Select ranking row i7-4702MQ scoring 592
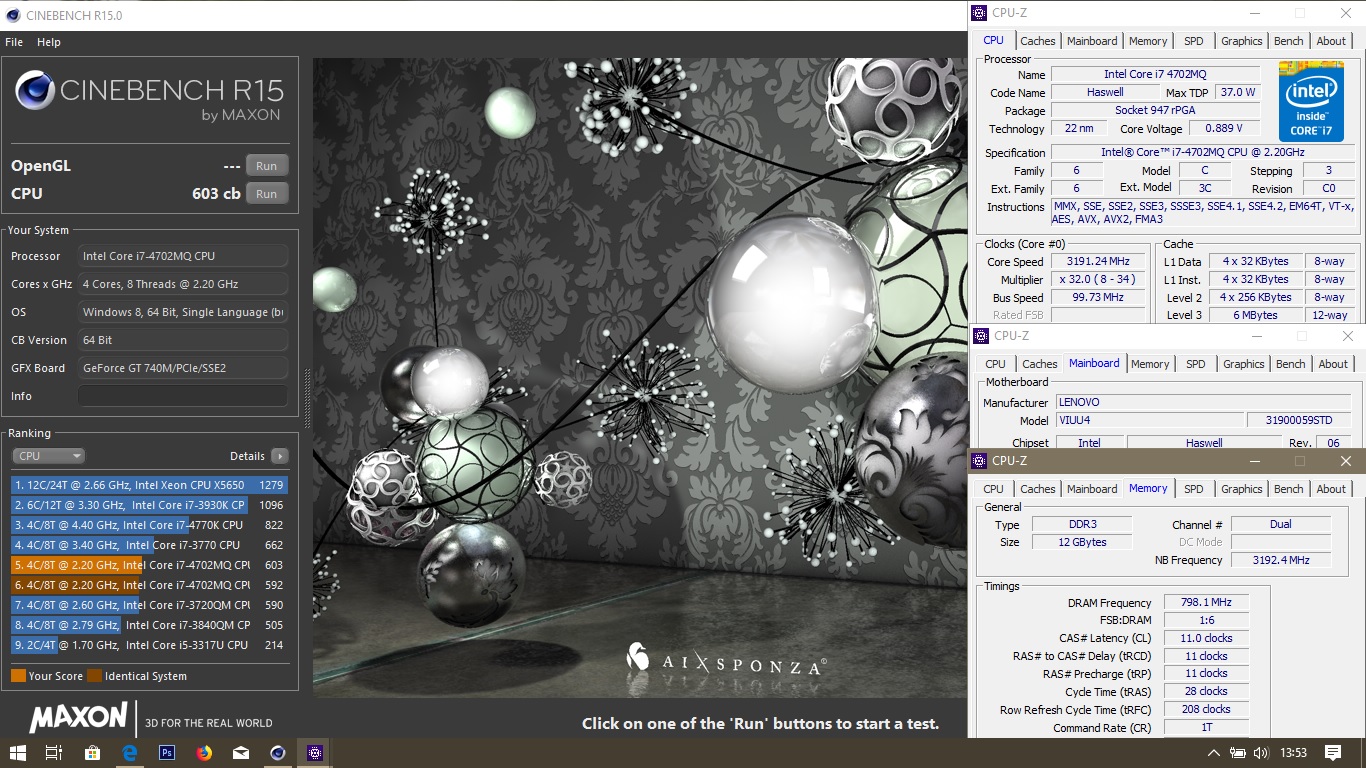Image resolution: width=1366 pixels, height=768 pixels. tap(150, 585)
